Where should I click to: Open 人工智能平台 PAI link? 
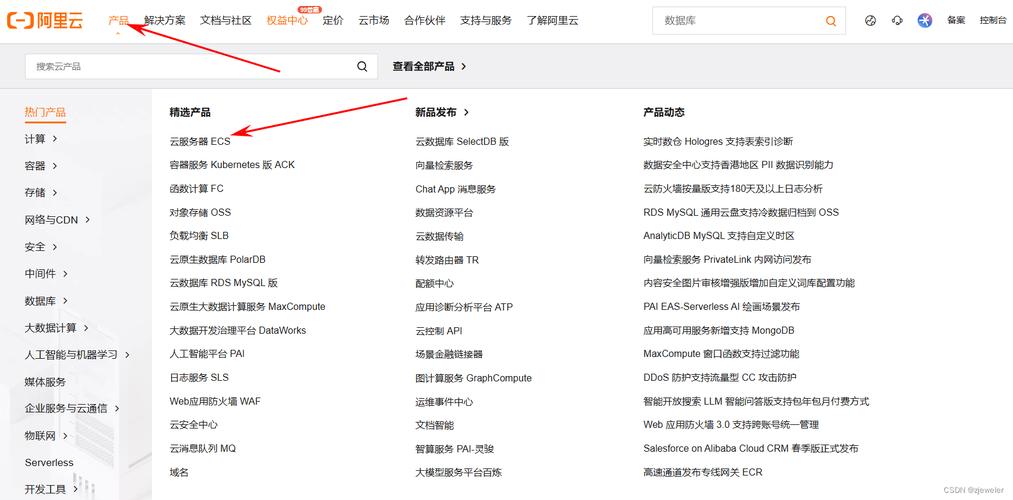tap(207, 354)
